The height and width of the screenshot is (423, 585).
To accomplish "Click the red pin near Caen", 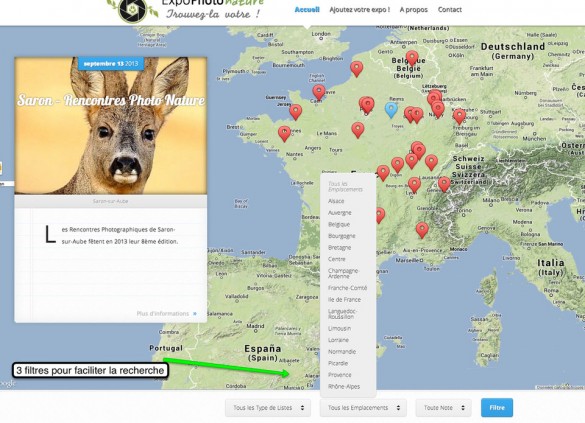I will (319, 92).
